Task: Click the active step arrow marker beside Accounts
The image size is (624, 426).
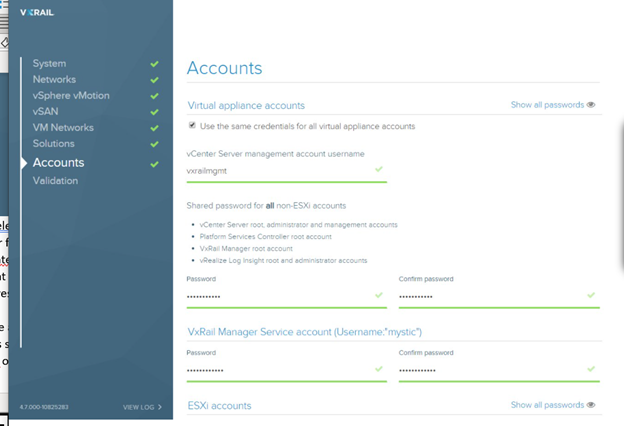Action: (24, 163)
